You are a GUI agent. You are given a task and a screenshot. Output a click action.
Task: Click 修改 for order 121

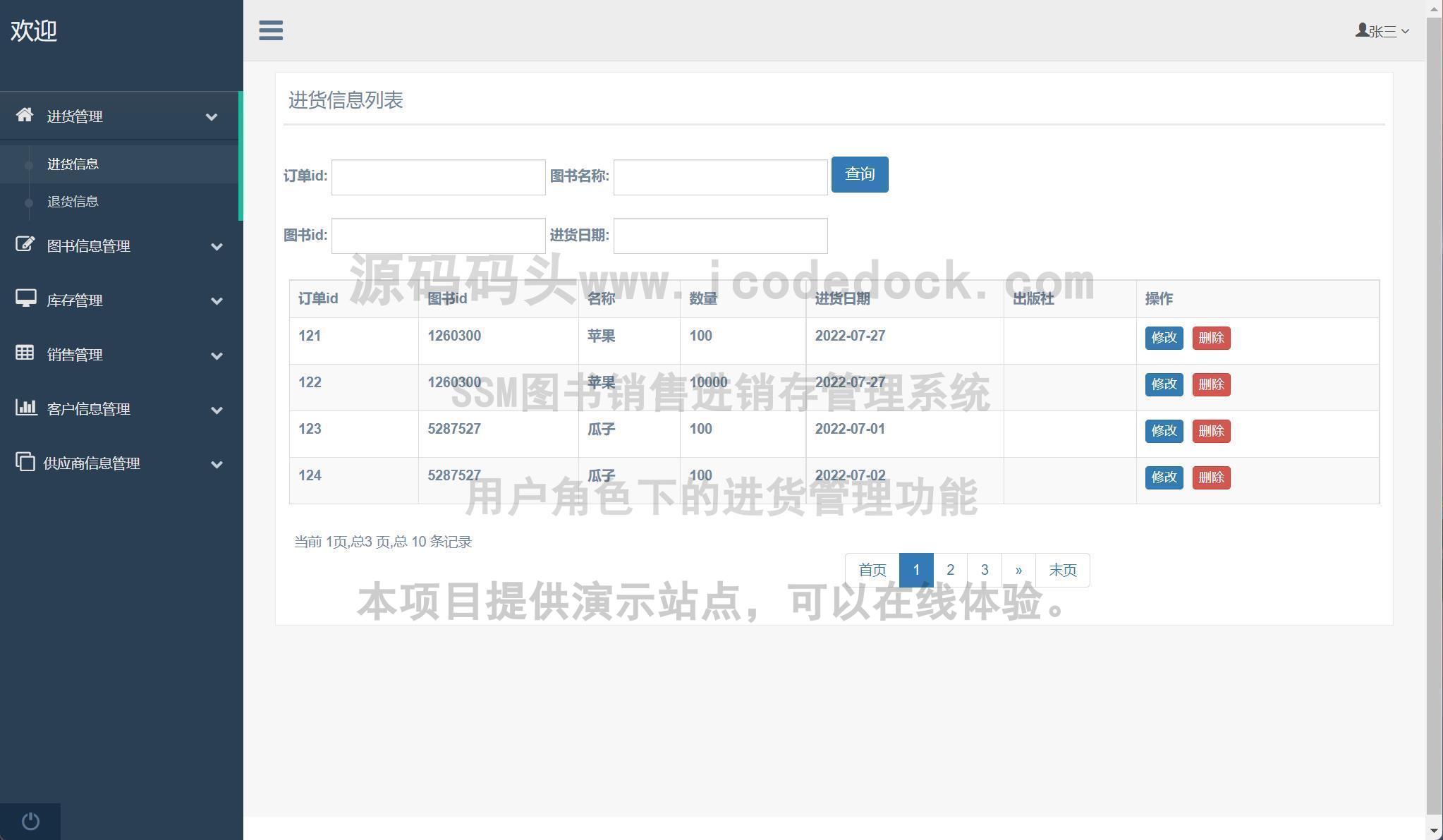click(x=1164, y=338)
